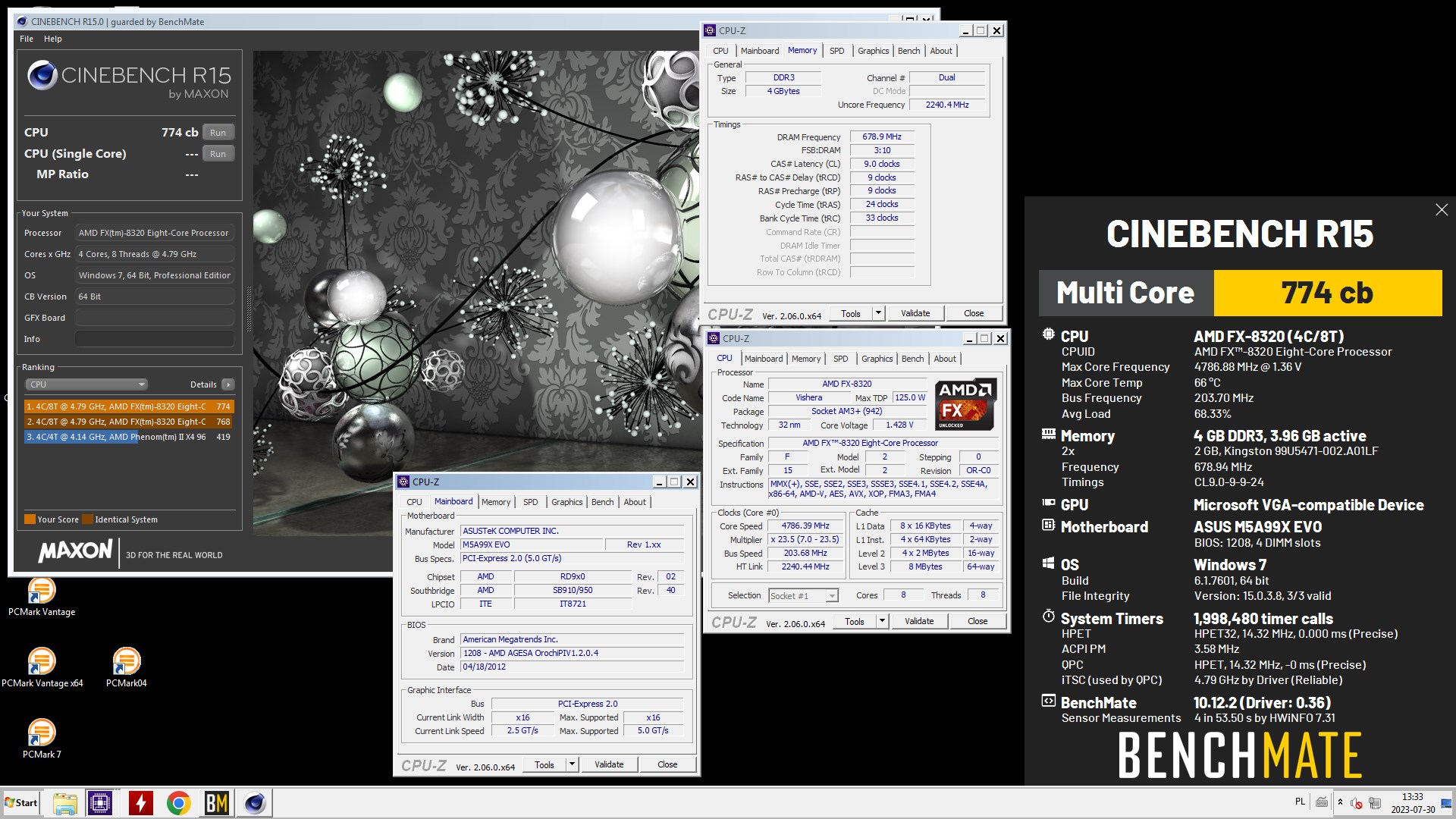Run the CPU Single Core test

point(218,154)
